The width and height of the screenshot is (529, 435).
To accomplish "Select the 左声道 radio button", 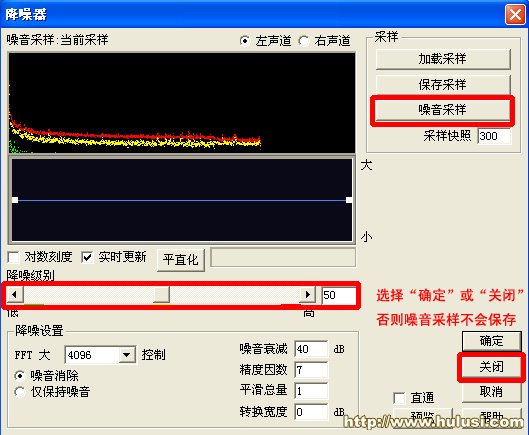I will [x=245, y=41].
